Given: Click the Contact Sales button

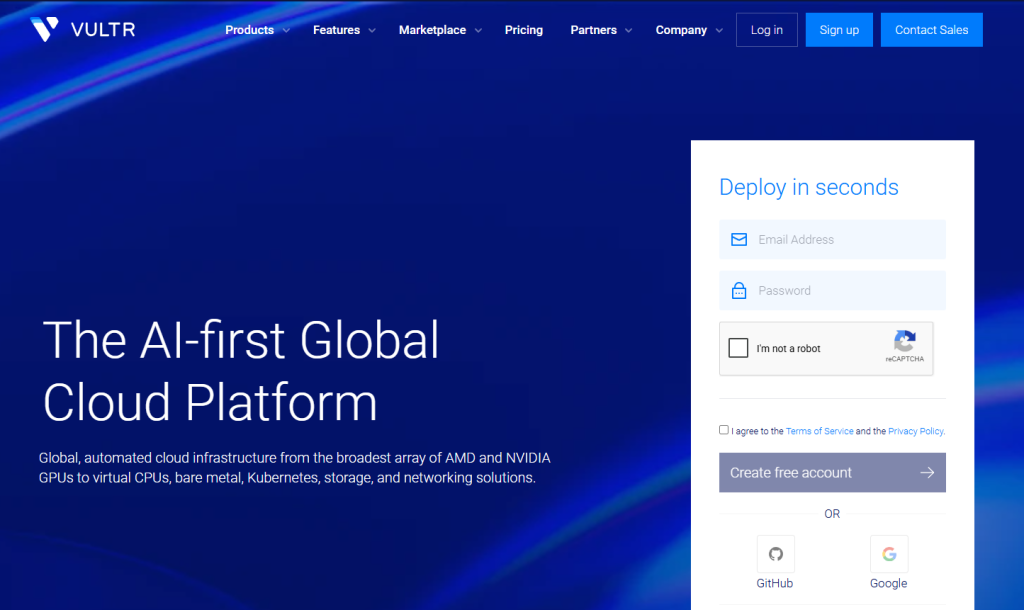Looking at the screenshot, I should tap(931, 30).
